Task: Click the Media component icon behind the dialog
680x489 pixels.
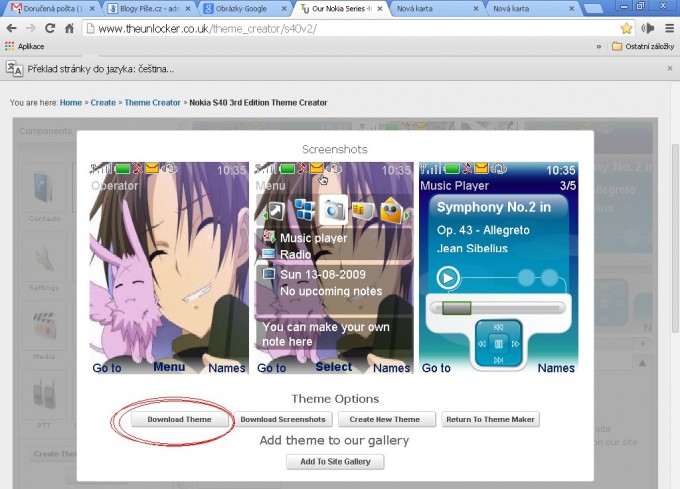Action: [x=44, y=326]
